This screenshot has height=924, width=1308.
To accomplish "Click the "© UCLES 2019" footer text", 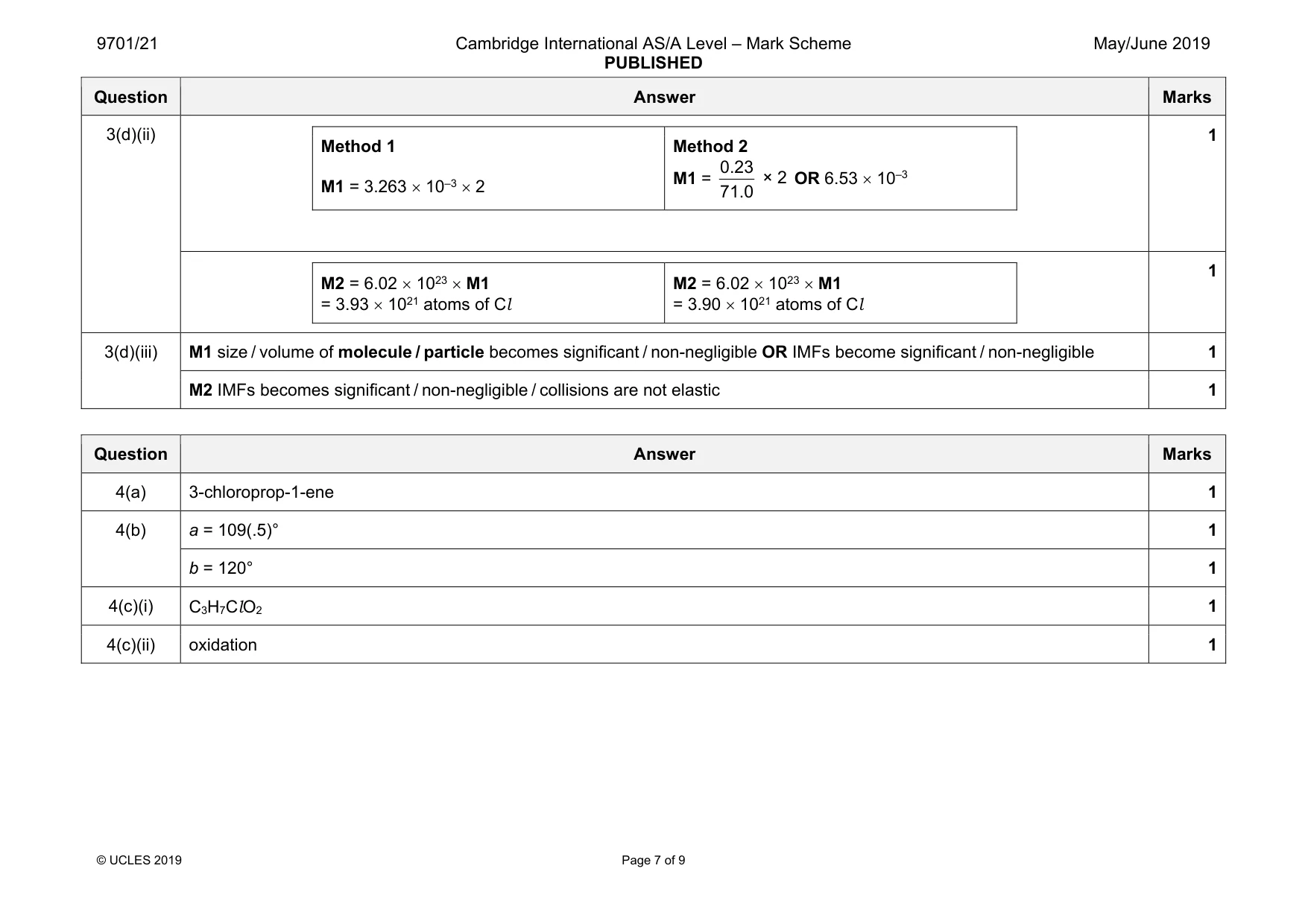I will [x=139, y=860].
